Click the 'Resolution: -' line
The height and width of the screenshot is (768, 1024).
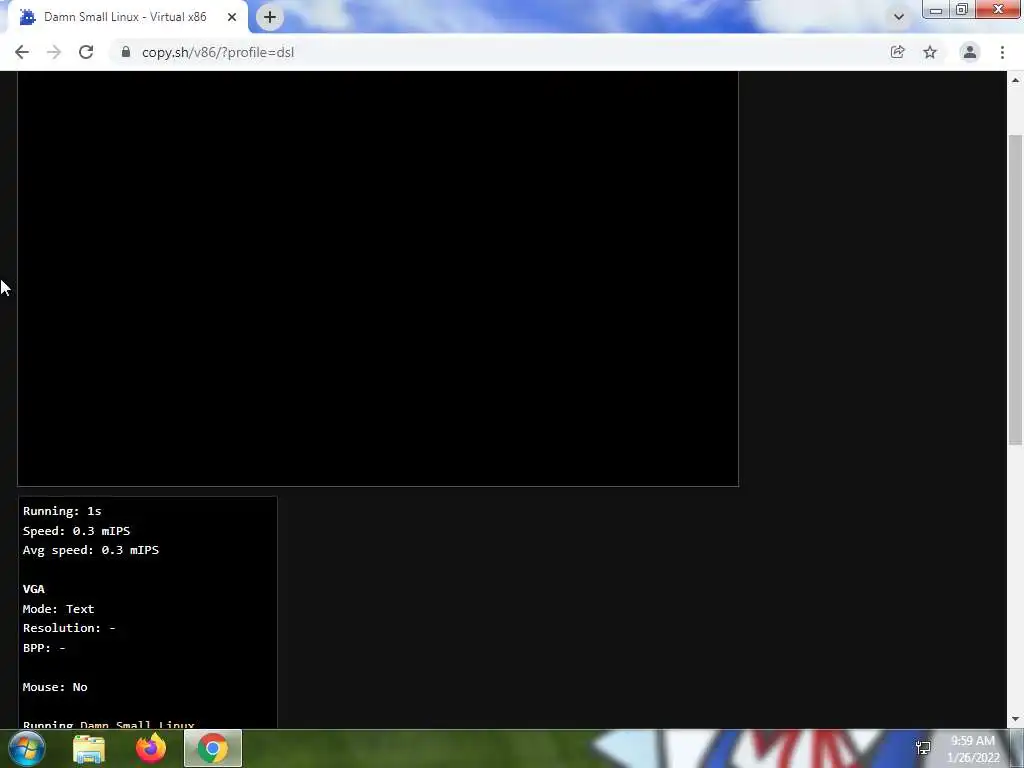69,628
